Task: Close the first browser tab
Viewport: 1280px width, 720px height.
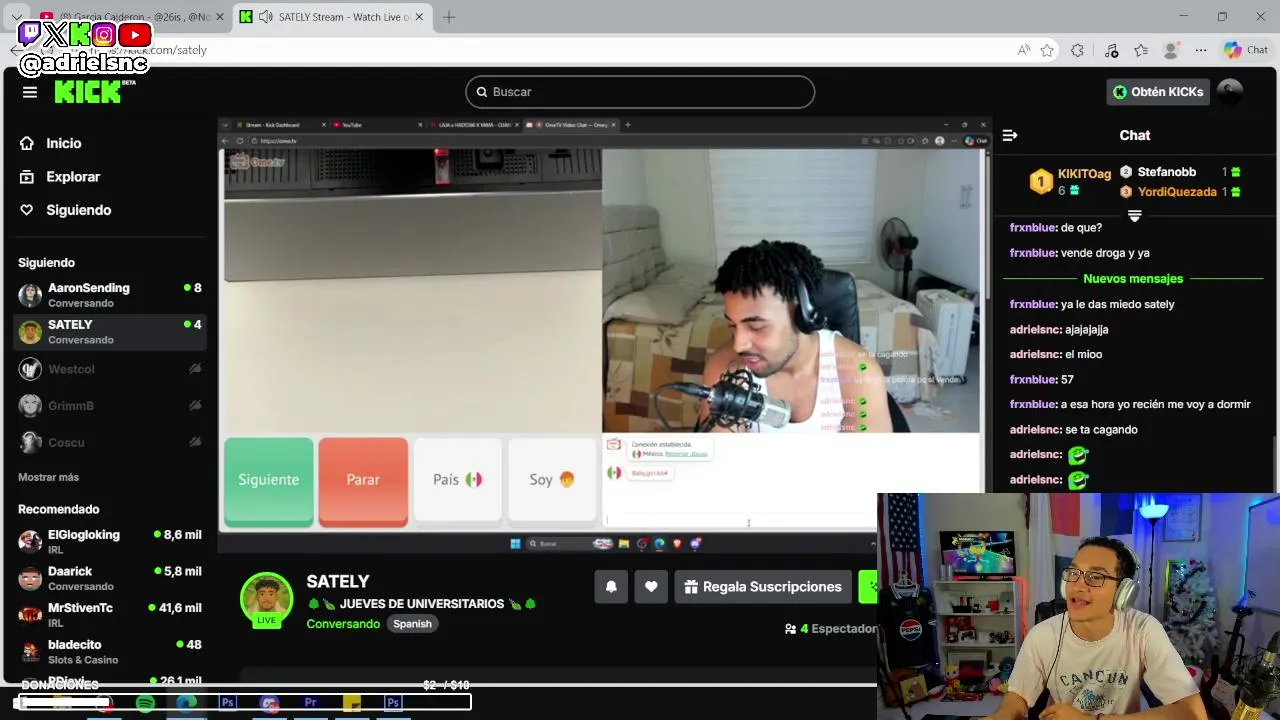Action: pyautogui.click(x=220, y=17)
